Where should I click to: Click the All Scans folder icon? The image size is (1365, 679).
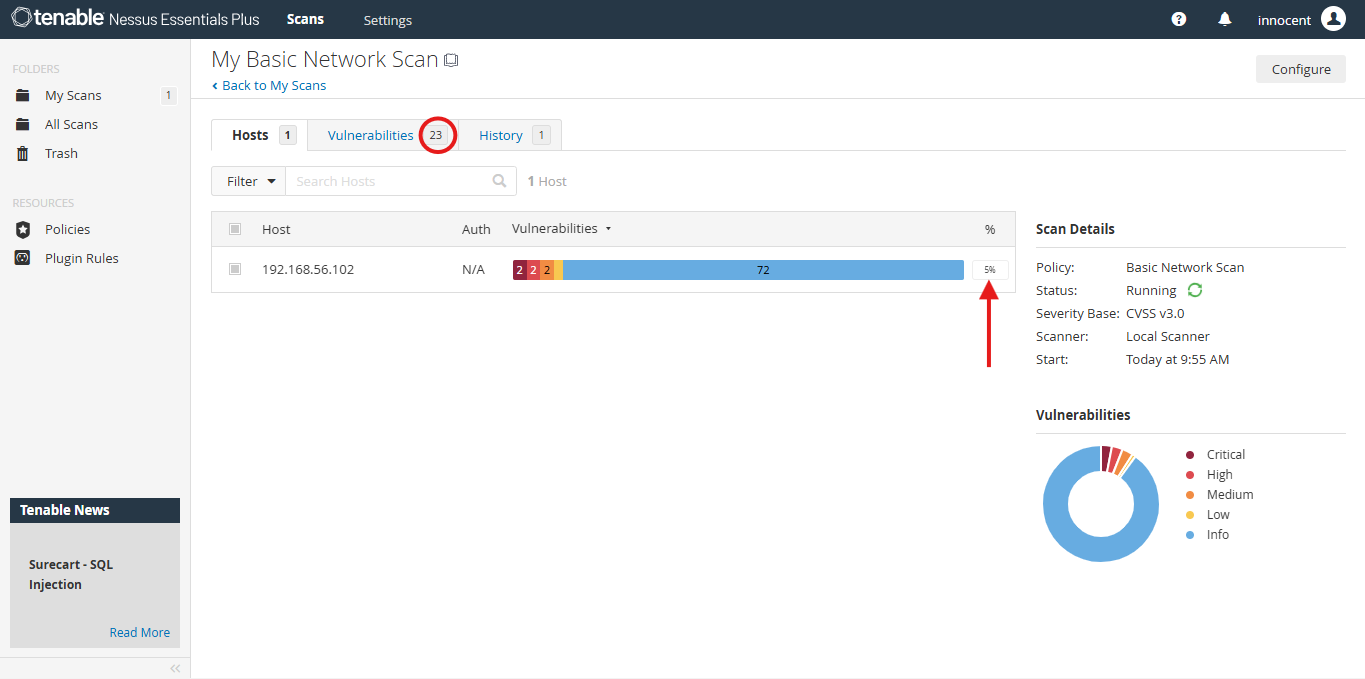tap(22, 125)
